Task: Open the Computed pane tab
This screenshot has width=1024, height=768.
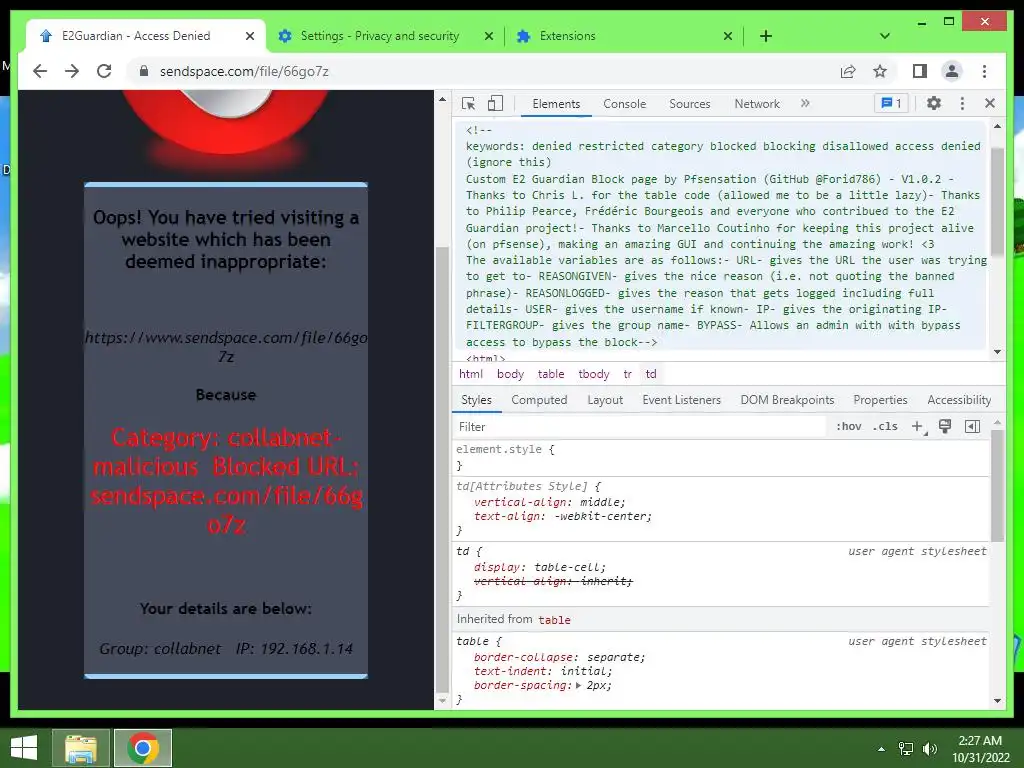Action: pos(539,400)
